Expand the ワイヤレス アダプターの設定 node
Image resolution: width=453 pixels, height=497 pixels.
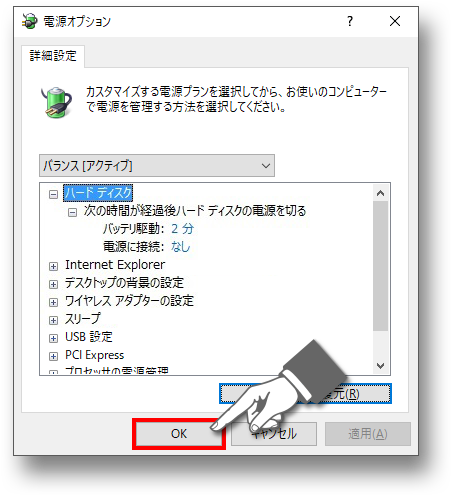(53, 302)
